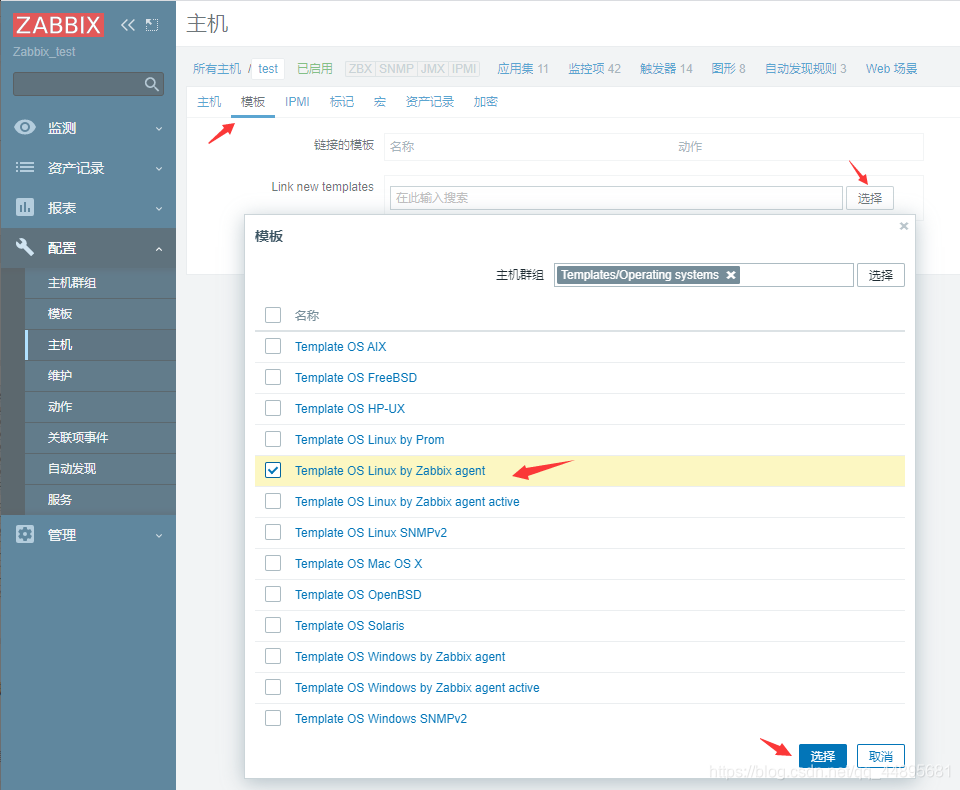
Task: Switch to the 加密 tab
Action: tap(486, 102)
